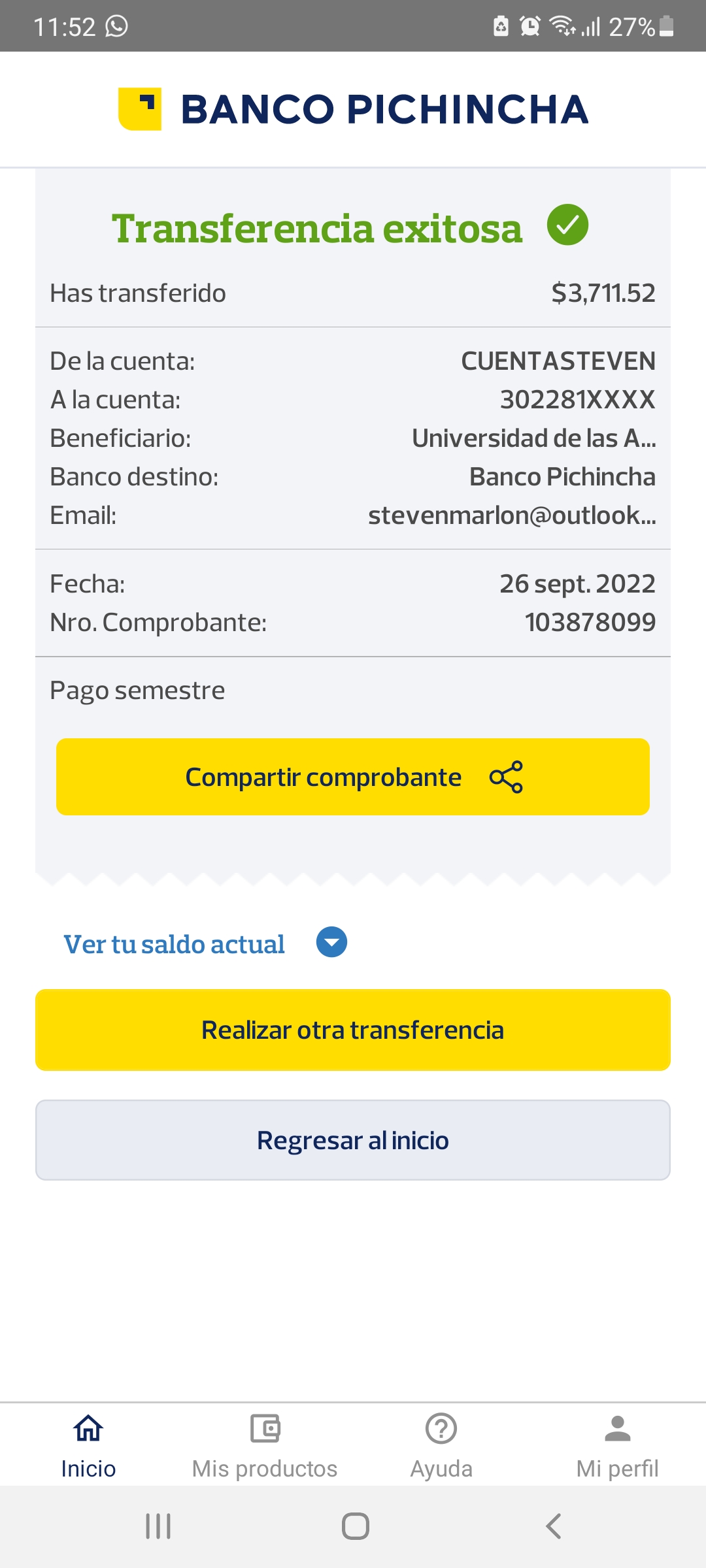Expand balance with the blue arrow
The image size is (706, 1568).
(331, 942)
